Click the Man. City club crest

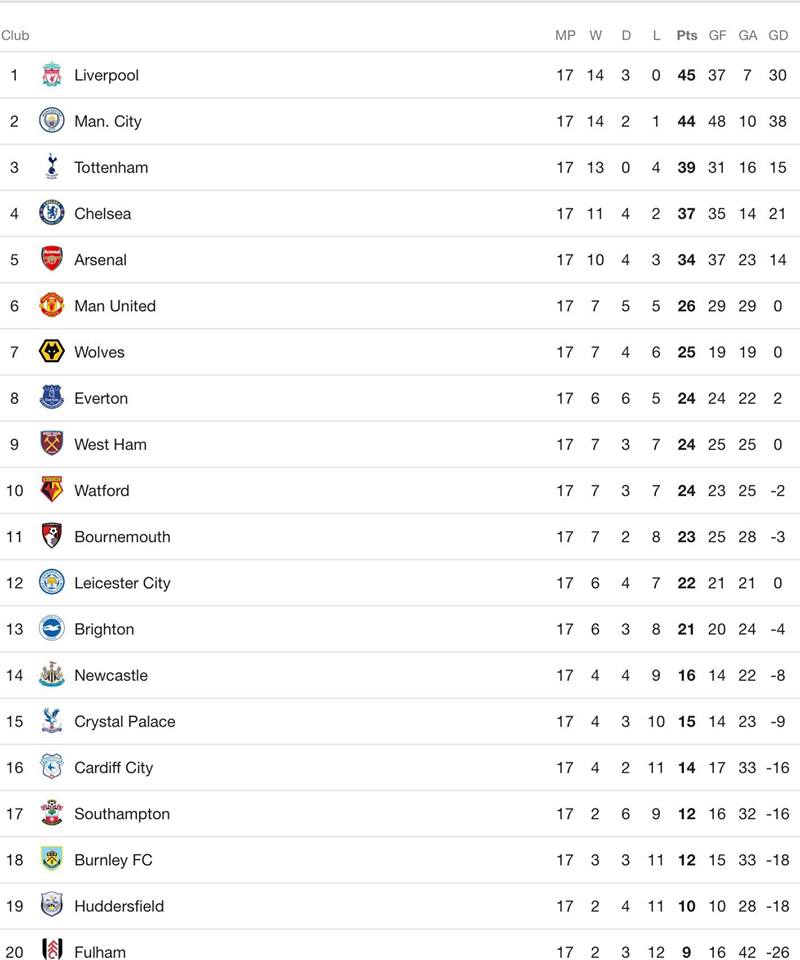click(51, 121)
